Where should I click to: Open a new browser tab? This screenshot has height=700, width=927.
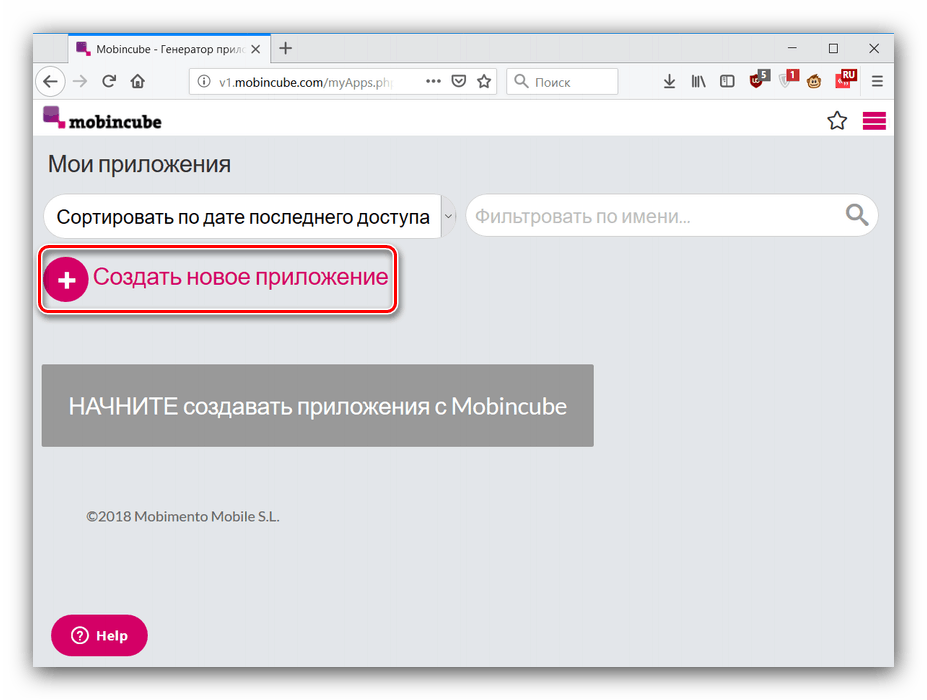[x=286, y=48]
